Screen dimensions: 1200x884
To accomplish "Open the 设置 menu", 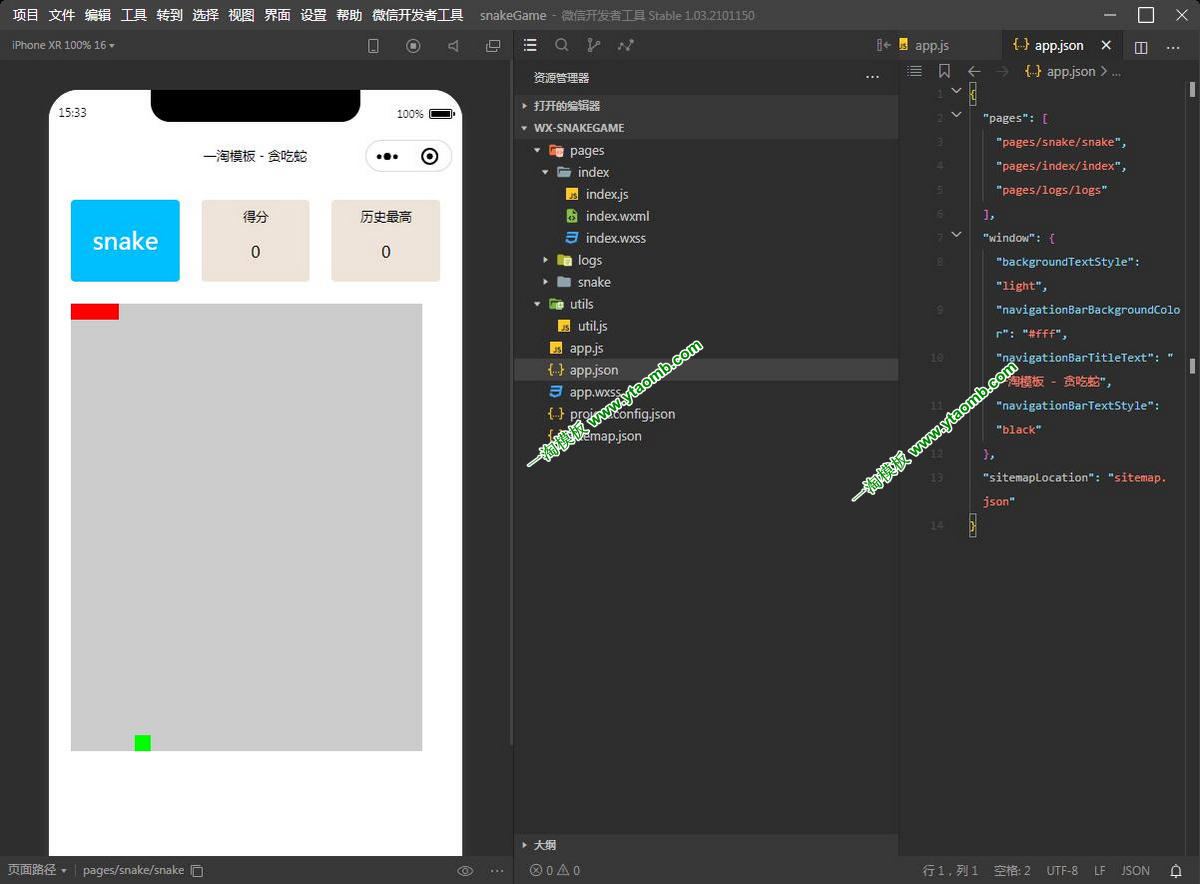I will point(314,15).
